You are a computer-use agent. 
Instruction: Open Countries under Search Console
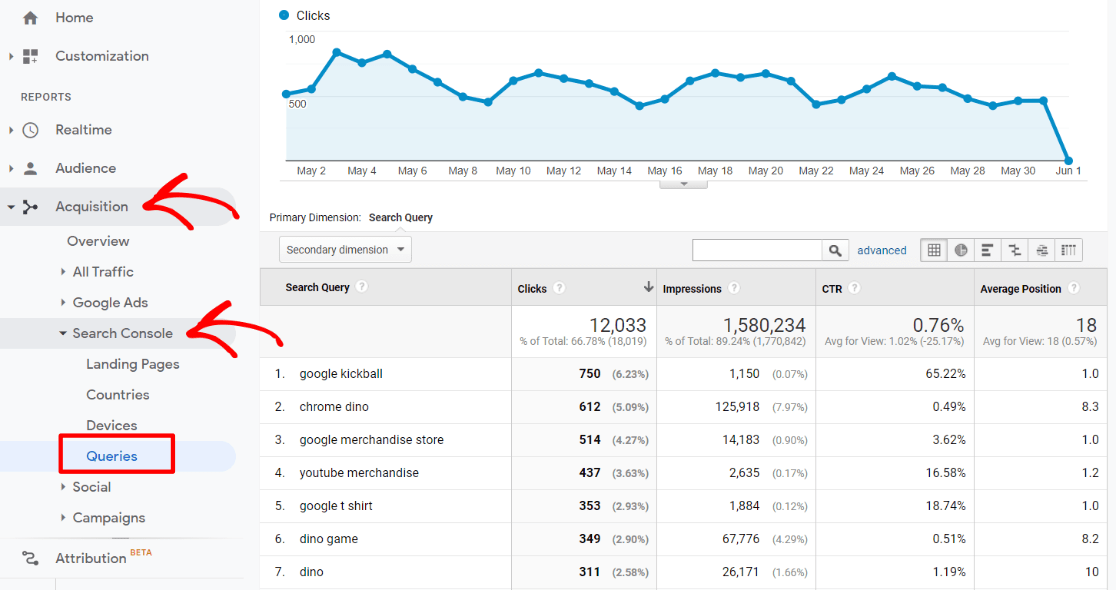[x=117, y=395]
